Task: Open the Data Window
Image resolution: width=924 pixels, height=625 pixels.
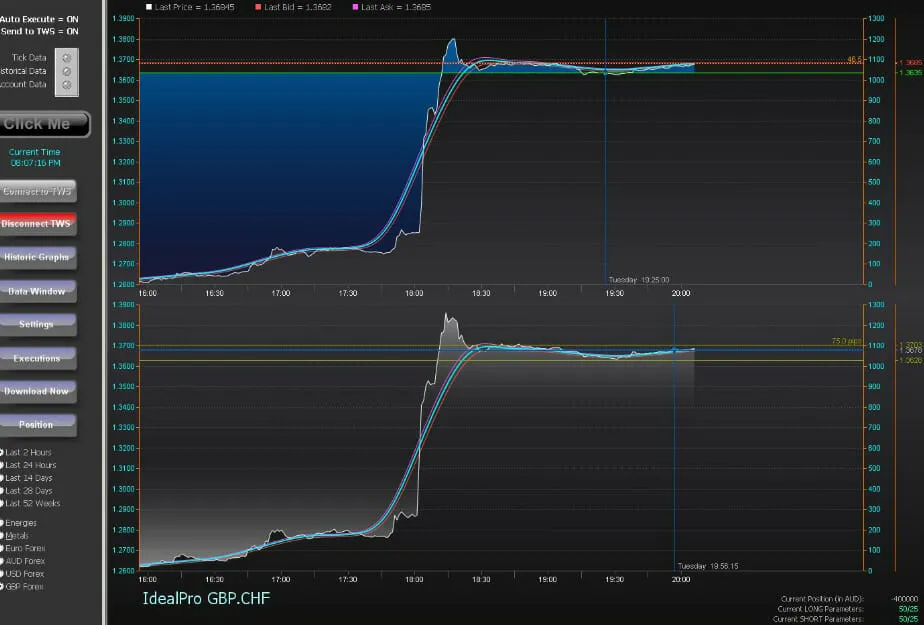Action: pyautogui.click(x=38, y=291)
